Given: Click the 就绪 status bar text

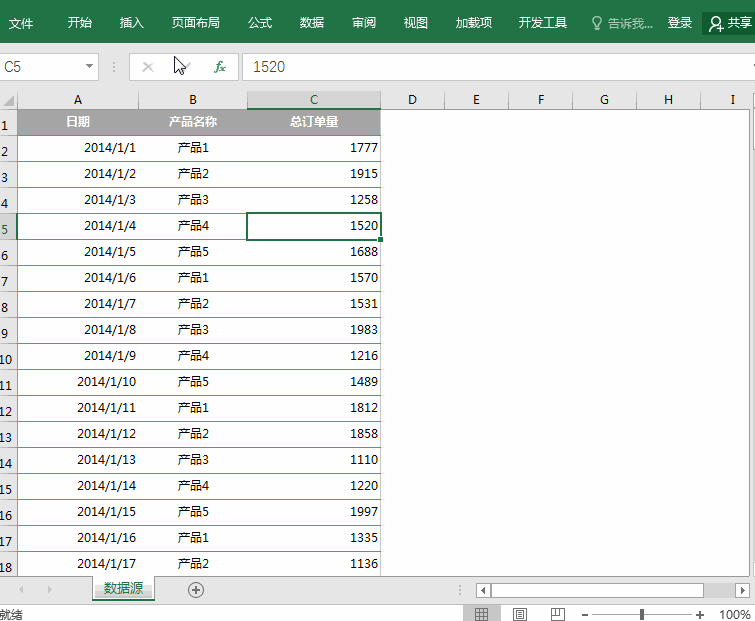Looking at the screenshot, I should 11,615.
